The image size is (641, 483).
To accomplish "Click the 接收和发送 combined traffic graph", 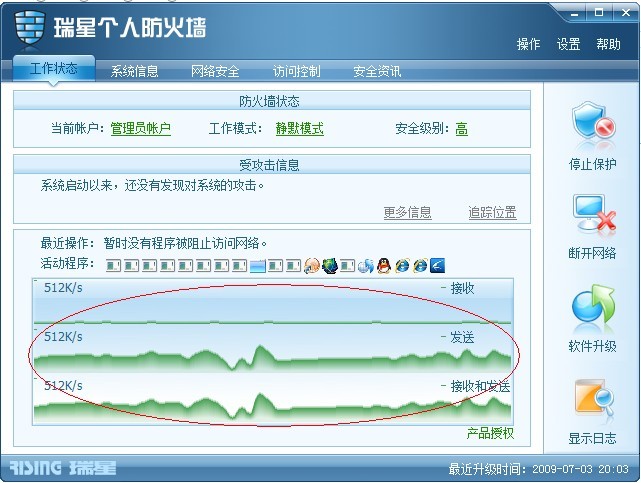I will [273, 399].
